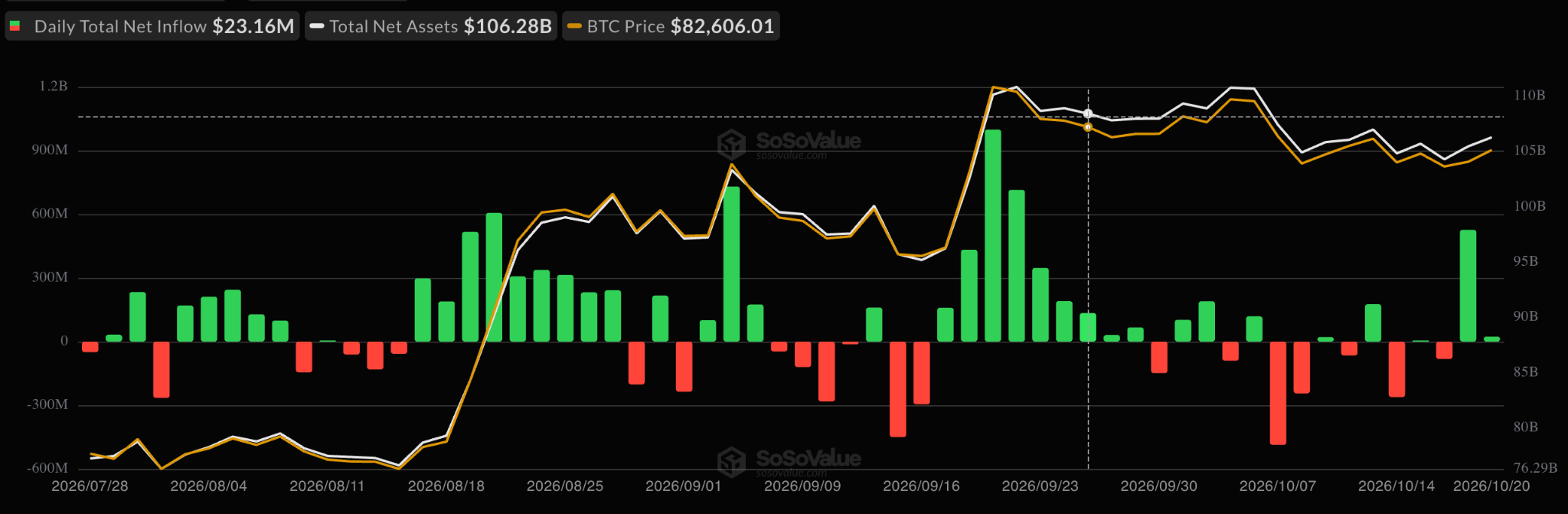Screen dimensions: 1568x514
Task: Click the 76.29B right axis label
Action: (x=1535, y=468)
